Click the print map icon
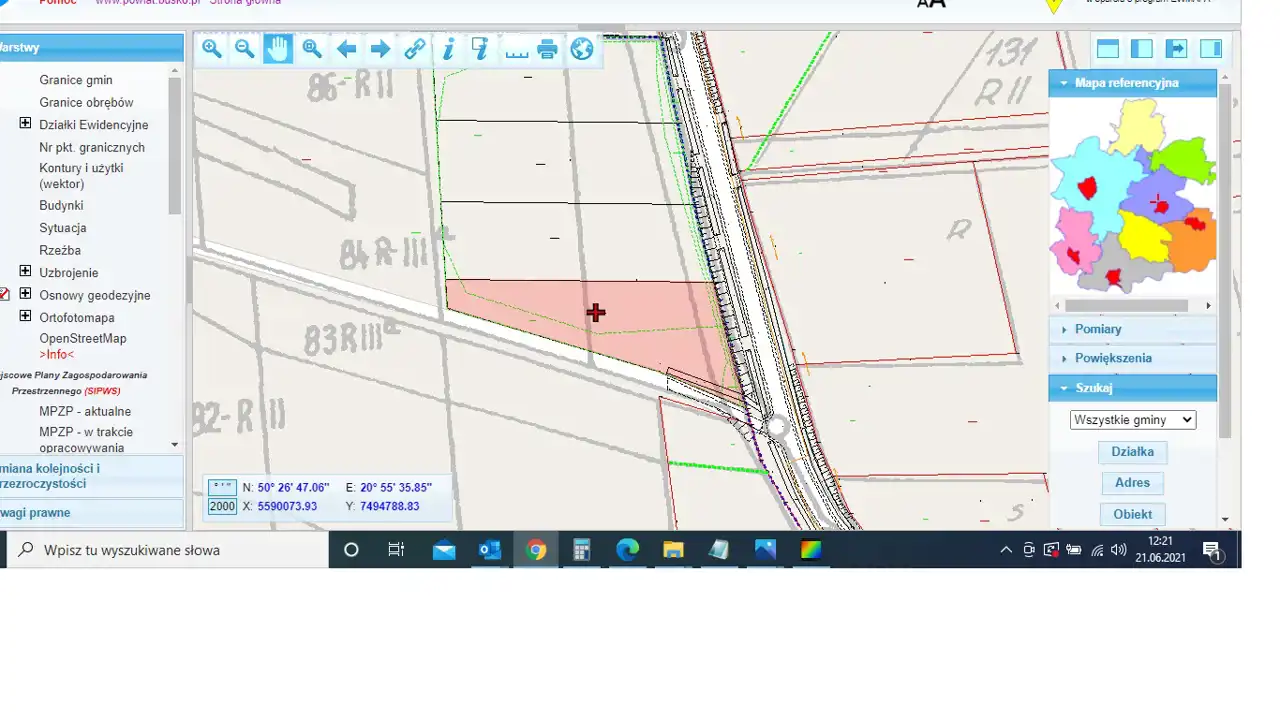 click(x=548, y=49)
